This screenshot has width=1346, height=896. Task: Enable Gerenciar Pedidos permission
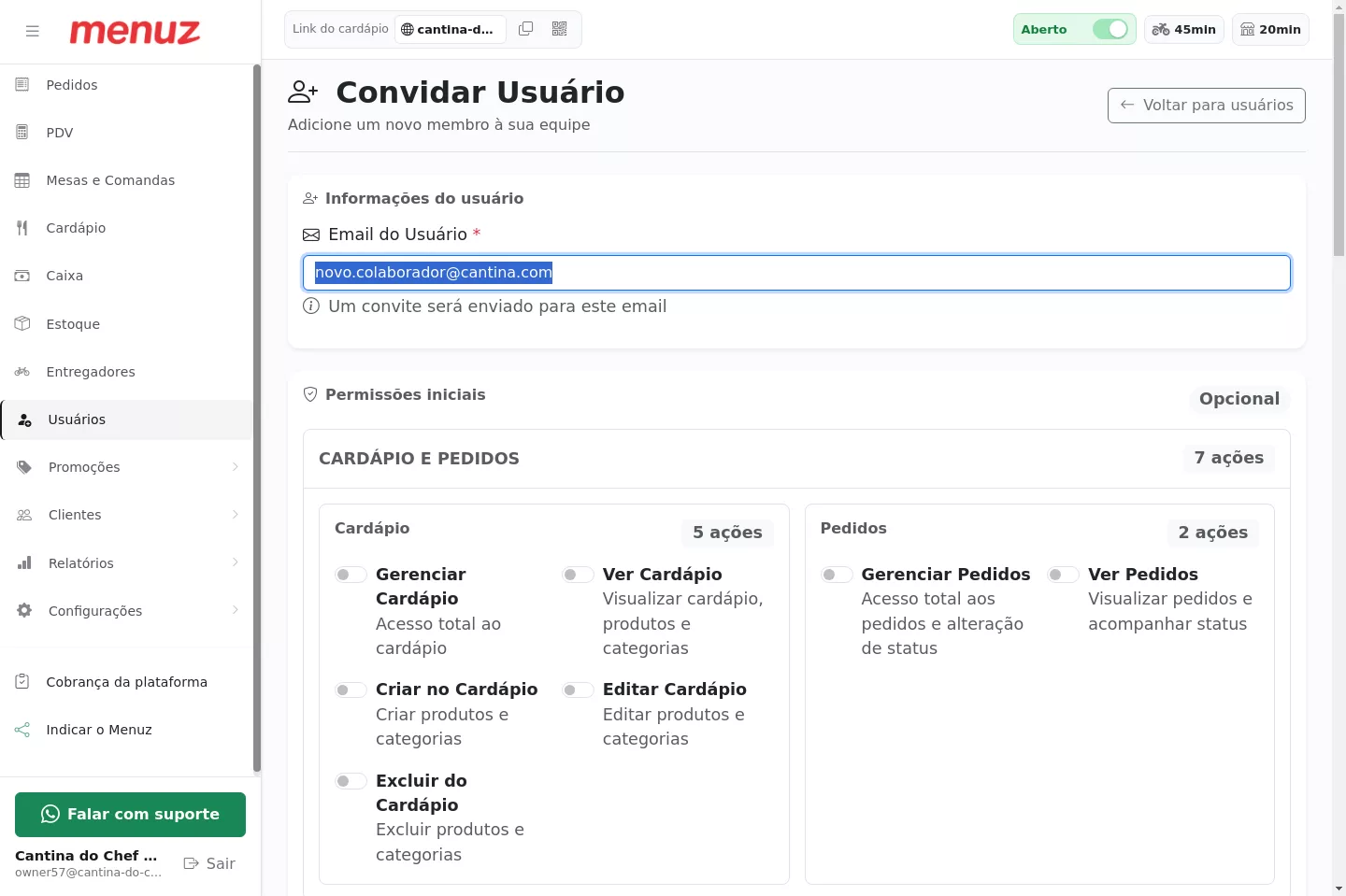click(x=837, y=575)
